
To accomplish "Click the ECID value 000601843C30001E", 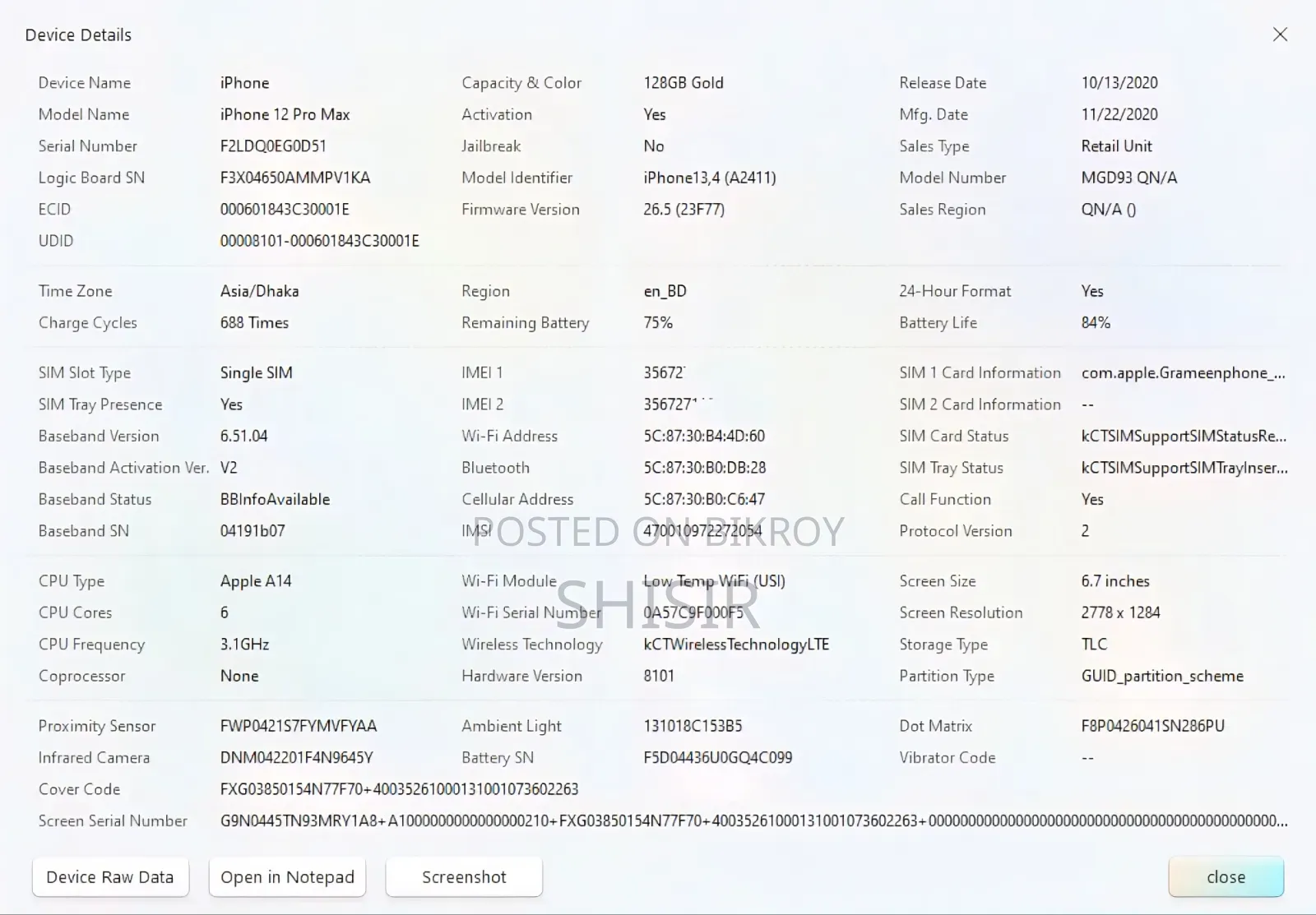I will 285,210.
